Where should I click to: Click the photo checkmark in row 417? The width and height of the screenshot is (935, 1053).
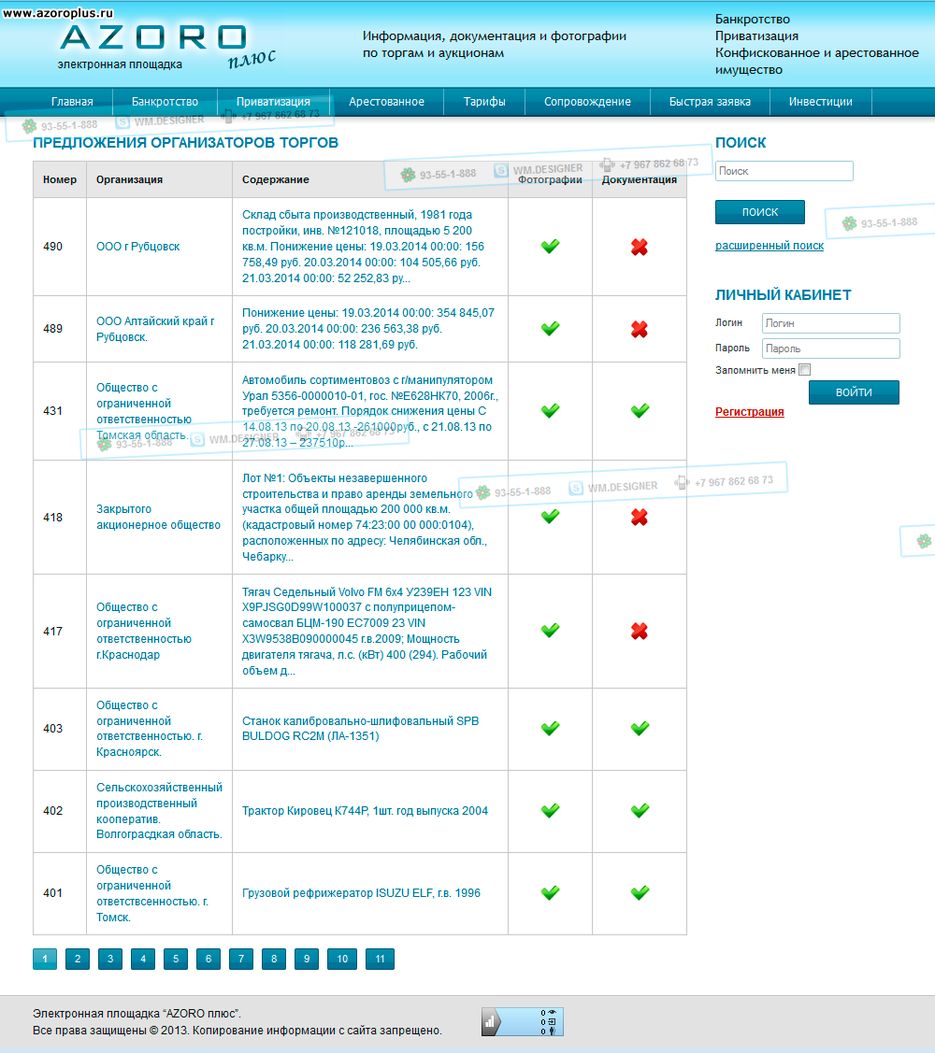click(550, 630)
